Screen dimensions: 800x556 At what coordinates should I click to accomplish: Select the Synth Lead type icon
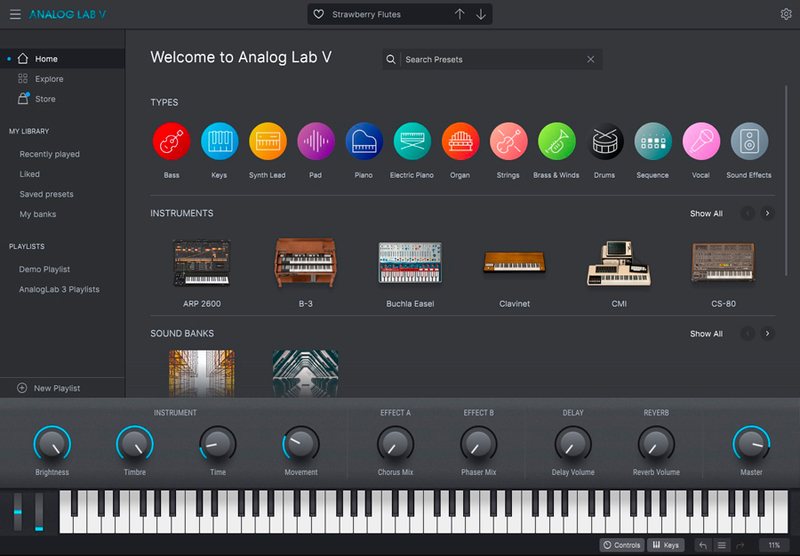click(267, 141)
